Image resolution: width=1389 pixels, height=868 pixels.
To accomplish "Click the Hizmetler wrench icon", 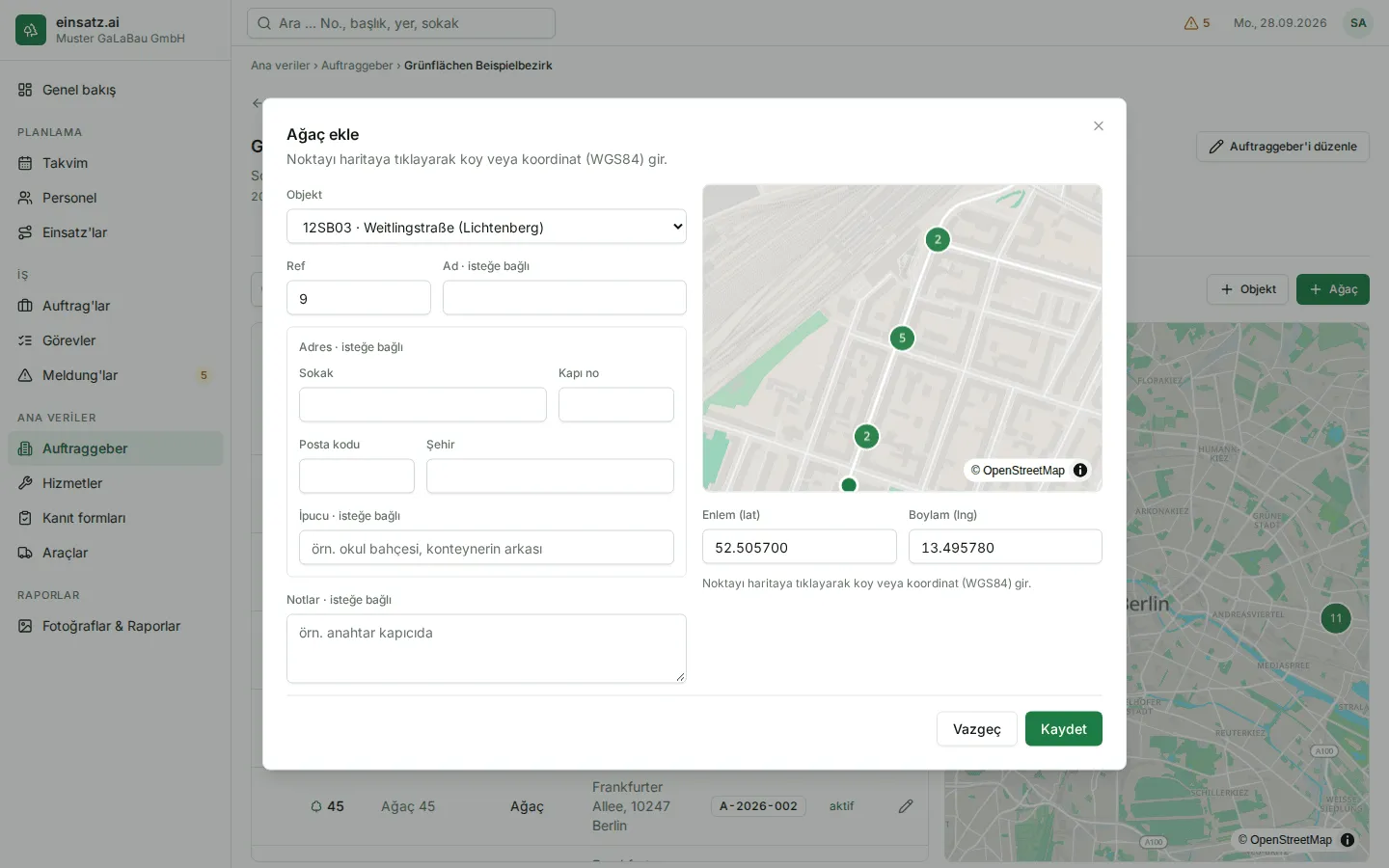I will click(x=25, y=483).
